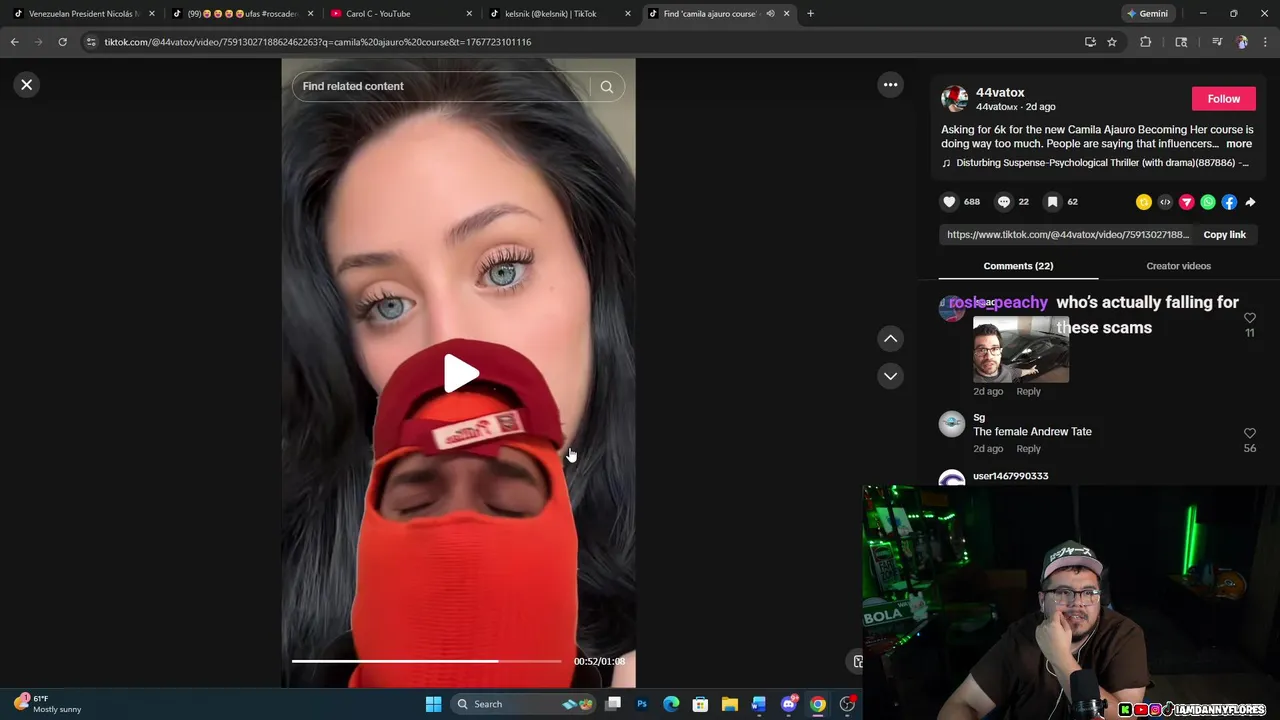Reload the page

62,42
